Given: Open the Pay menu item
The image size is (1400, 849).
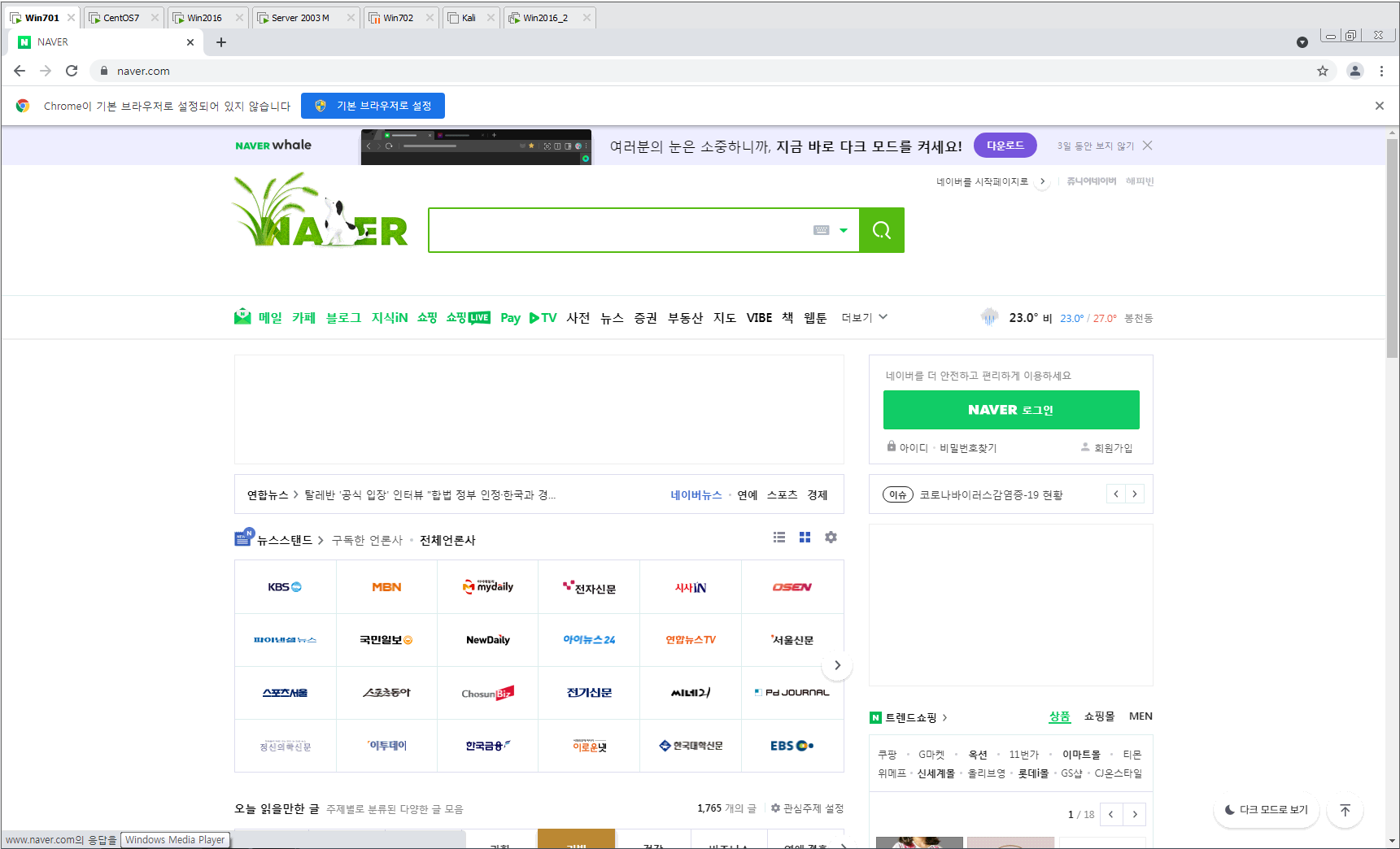Looking at the screenshot, I should point(510,317).
